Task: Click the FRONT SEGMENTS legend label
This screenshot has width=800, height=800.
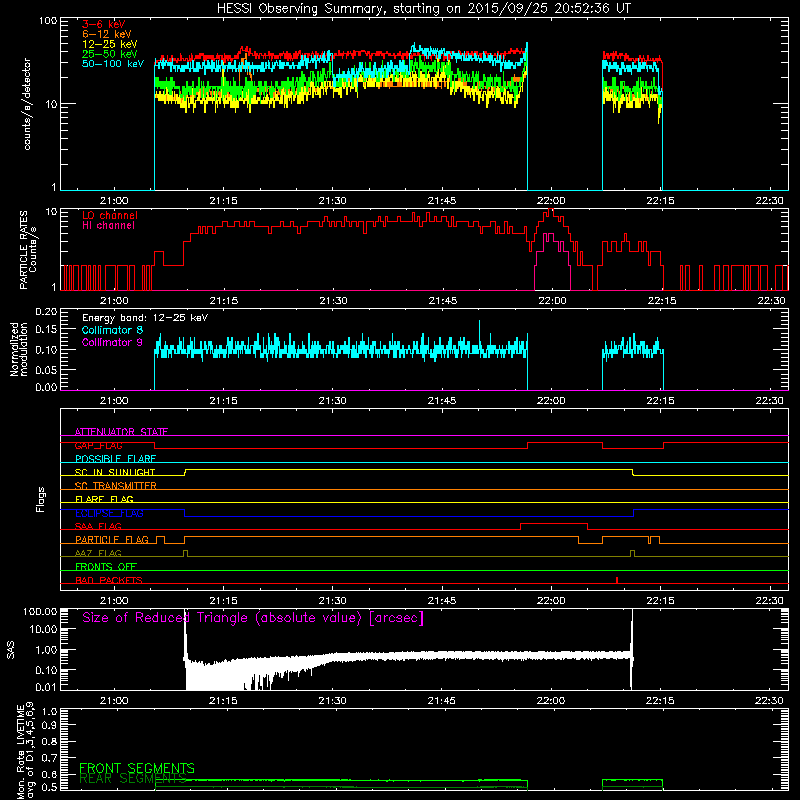Action: click(137, 768)
